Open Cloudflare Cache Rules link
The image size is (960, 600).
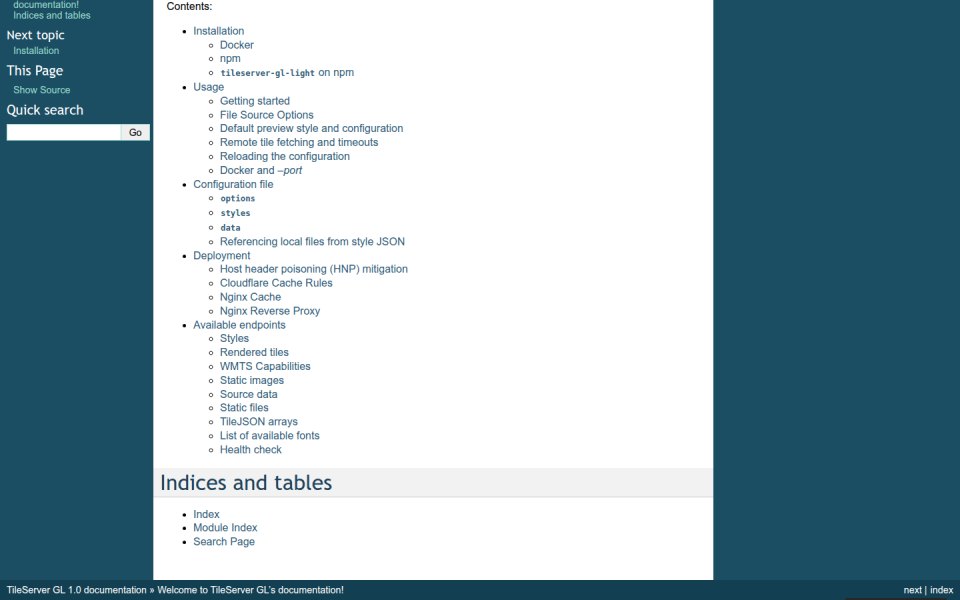coord(276,283)
